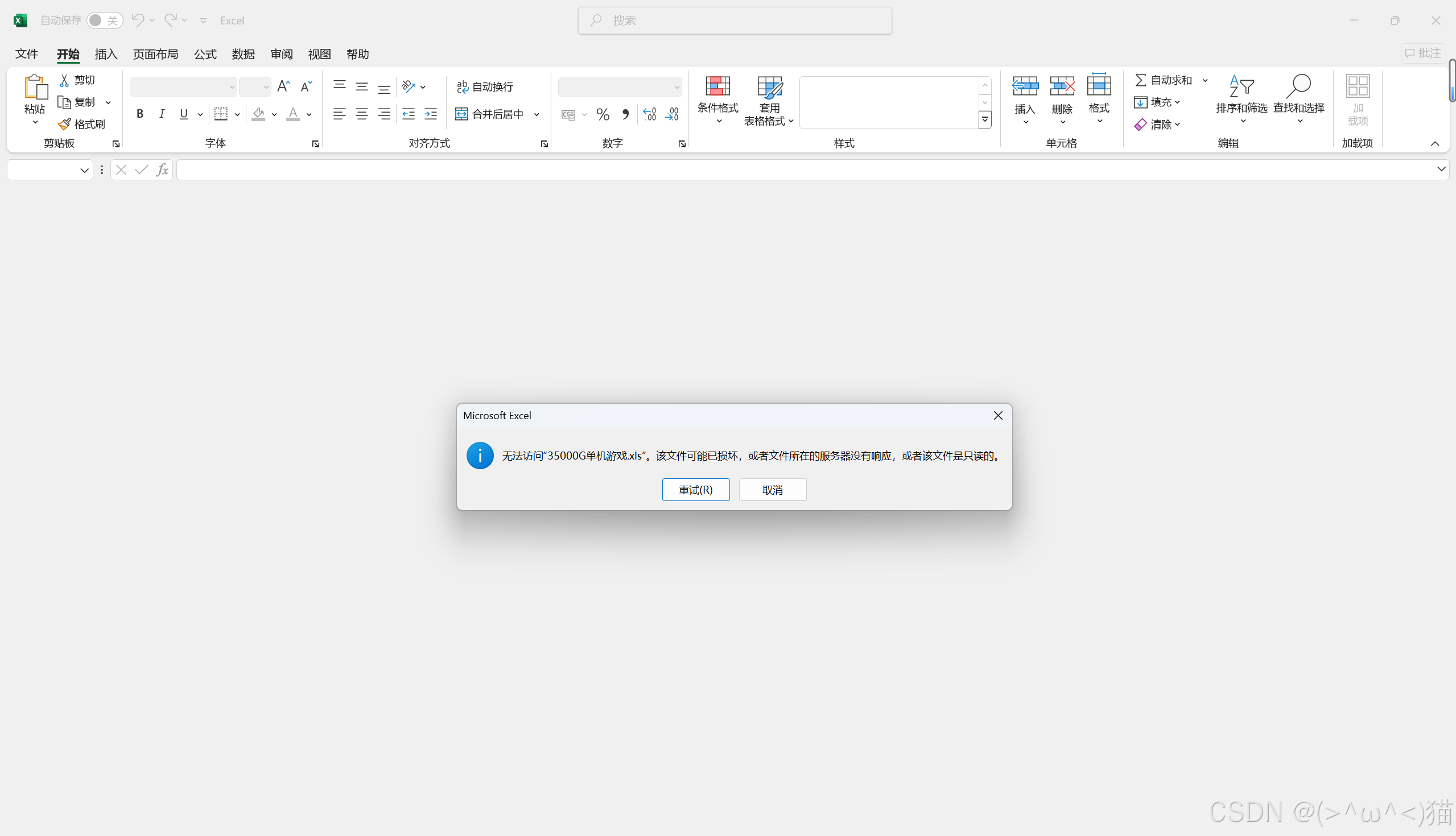This screenshot has height=836, width=1456.
Task: Toggle Bold formatting button
Action: [139, 114]
